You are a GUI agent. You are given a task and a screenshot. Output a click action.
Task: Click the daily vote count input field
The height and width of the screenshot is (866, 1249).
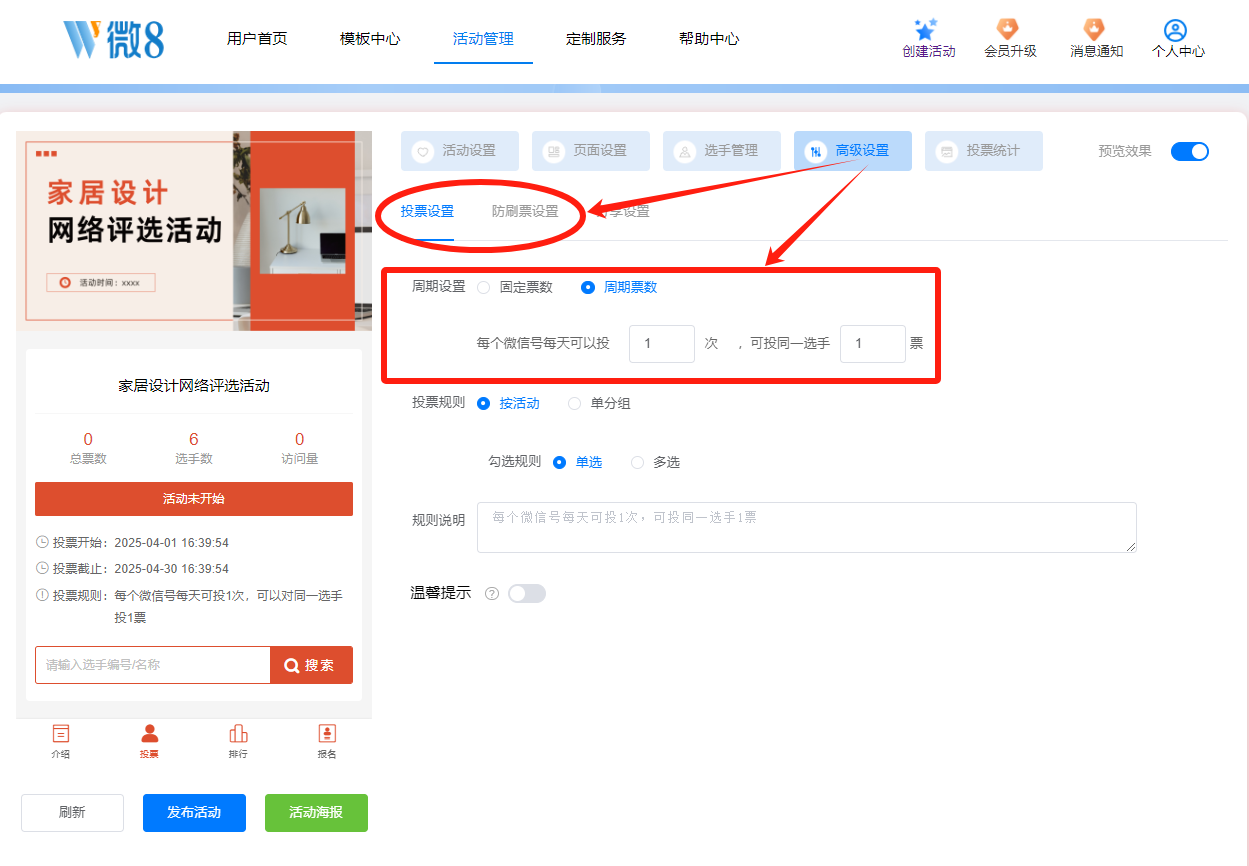click(x=662, y=343)
